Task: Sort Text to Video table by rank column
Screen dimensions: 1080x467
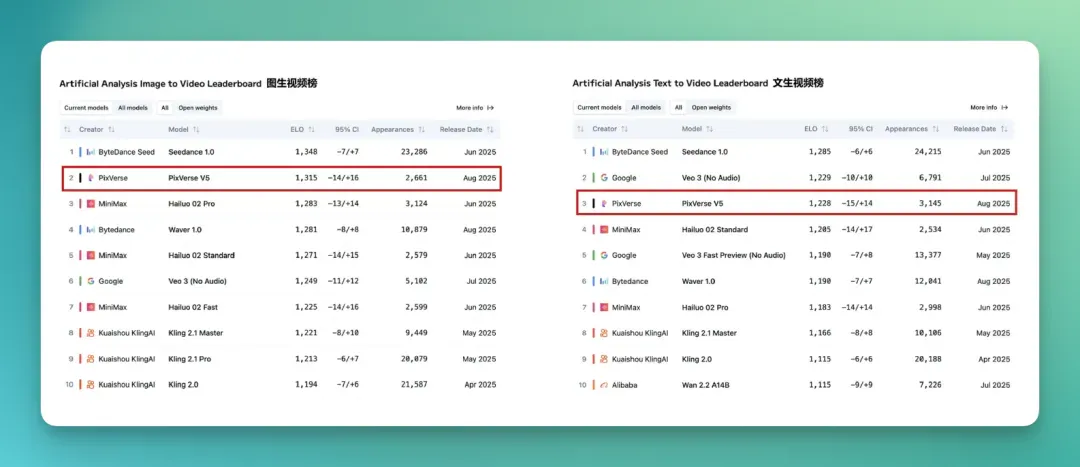Action: tap(581, 129)
